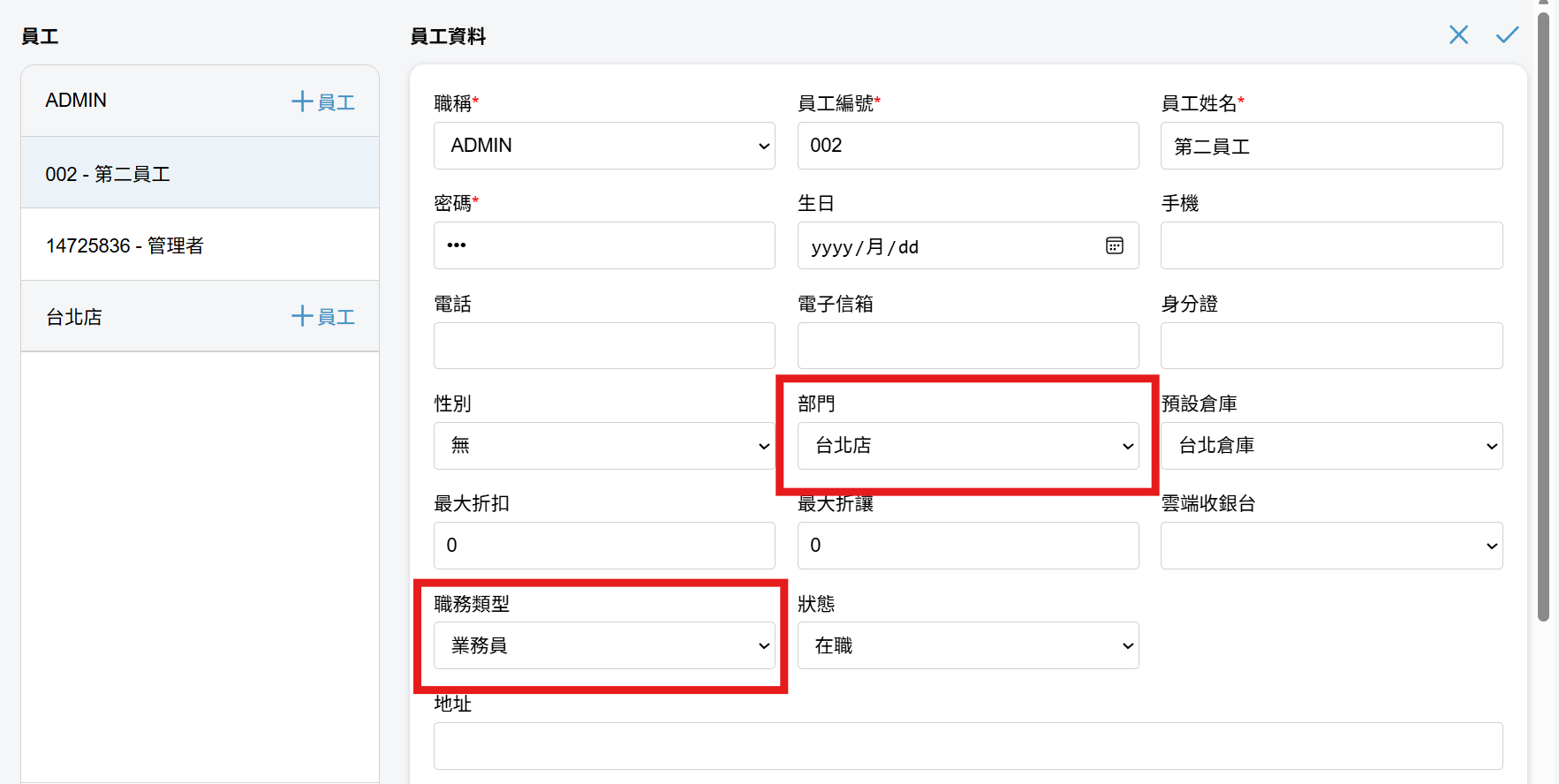Click the 手機 input field
This screenshot has height=784, width=1559.
pos(1331,245)
